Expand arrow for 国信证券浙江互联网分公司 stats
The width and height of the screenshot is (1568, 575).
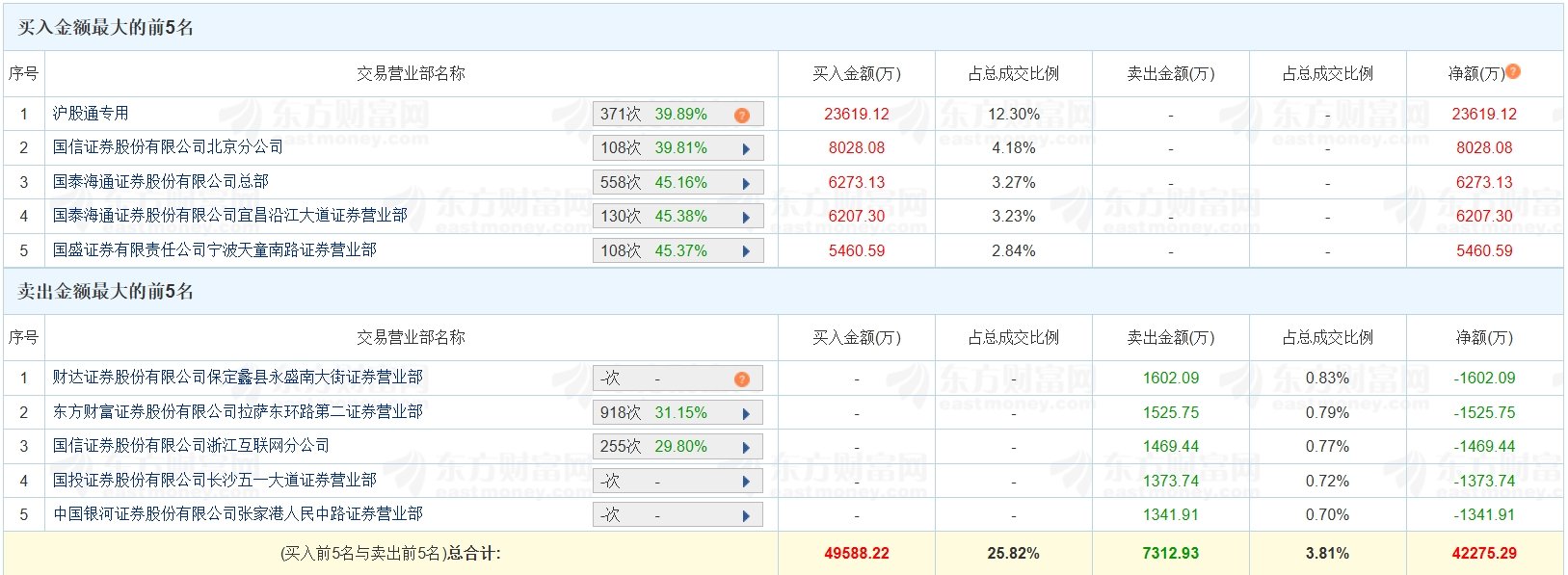click(746, 448)
